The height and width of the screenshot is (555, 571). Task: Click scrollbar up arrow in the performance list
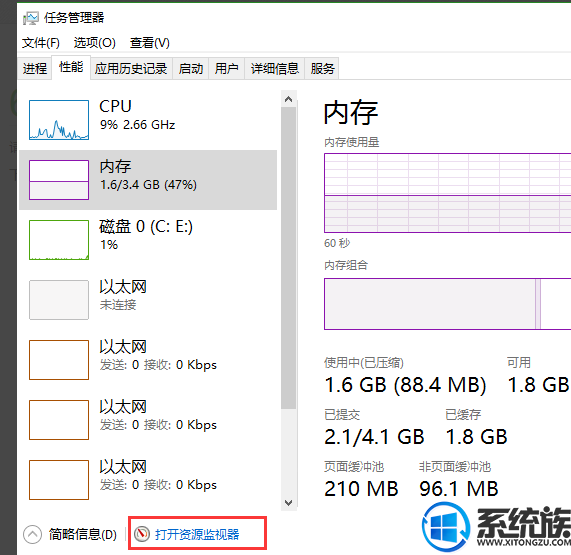289,99
